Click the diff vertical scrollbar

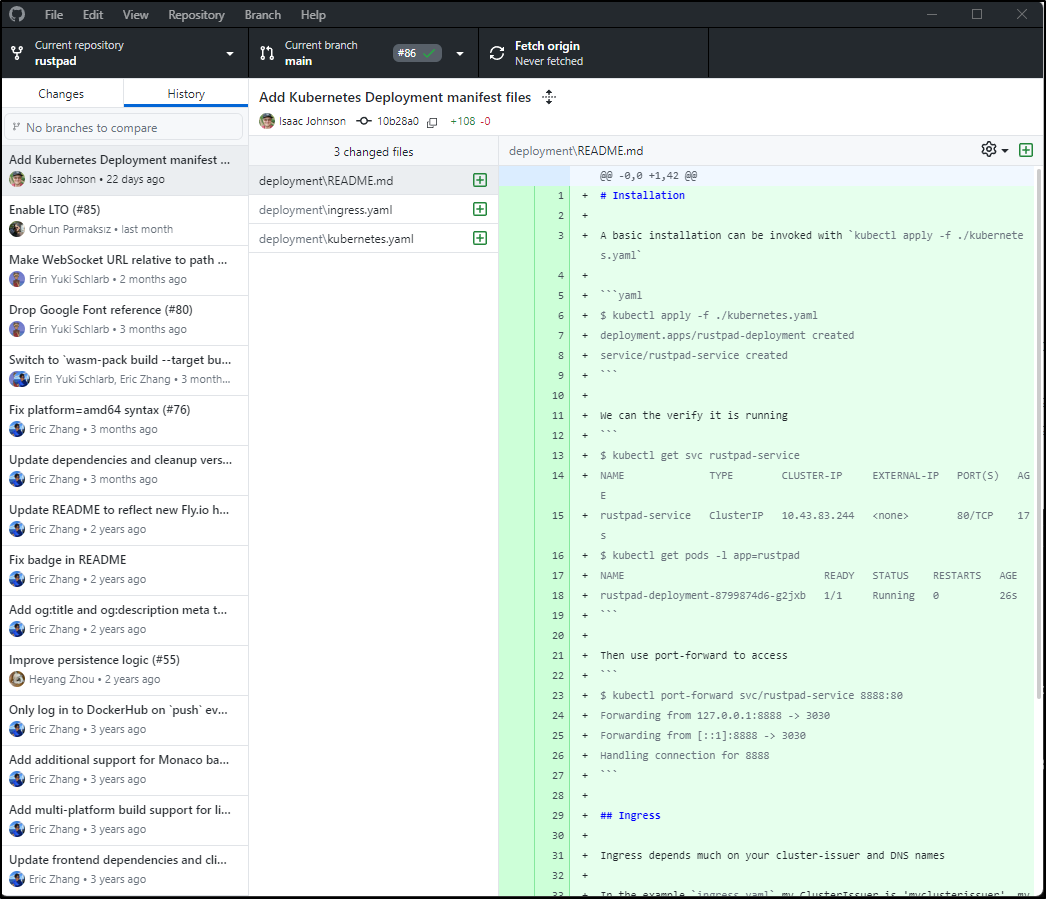1040,433
